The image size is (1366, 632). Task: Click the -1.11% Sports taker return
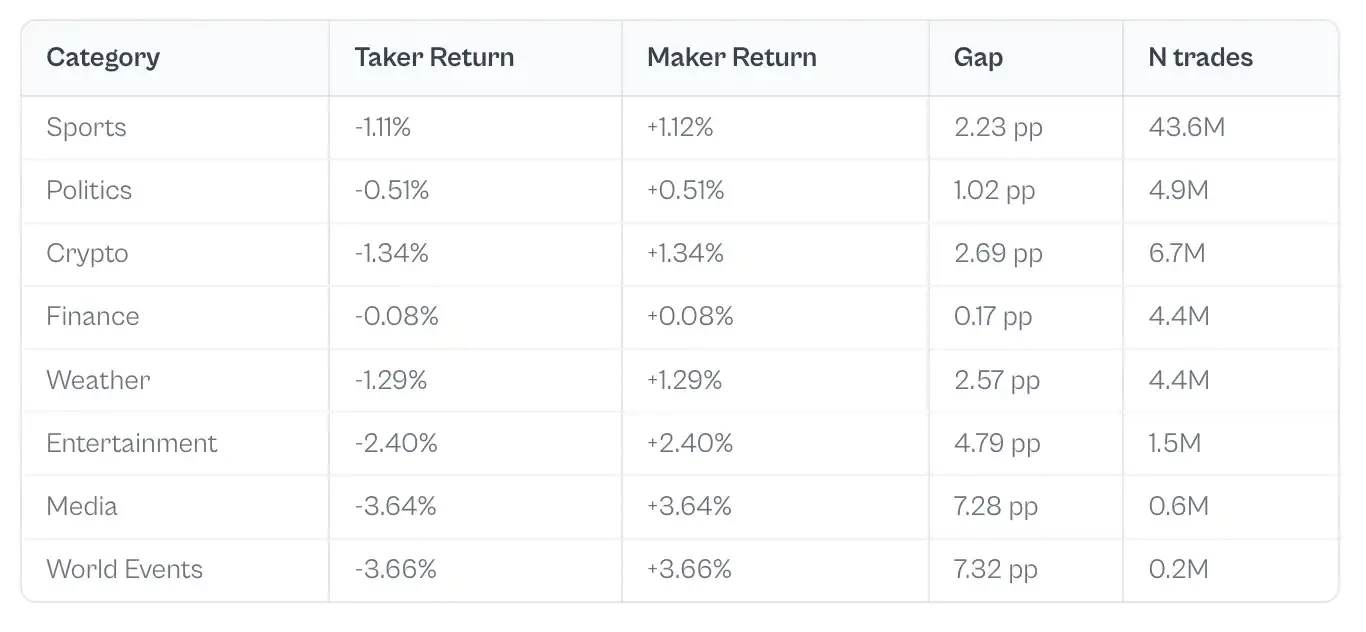382,127
